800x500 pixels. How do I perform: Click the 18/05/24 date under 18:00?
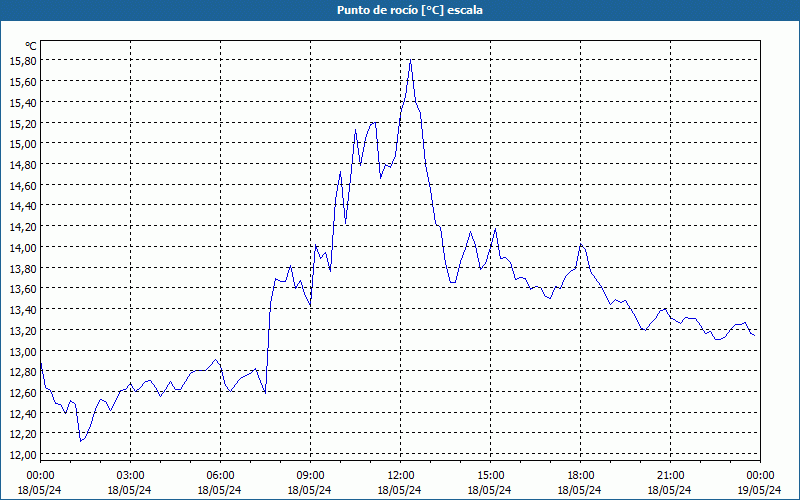coord(580,490)
